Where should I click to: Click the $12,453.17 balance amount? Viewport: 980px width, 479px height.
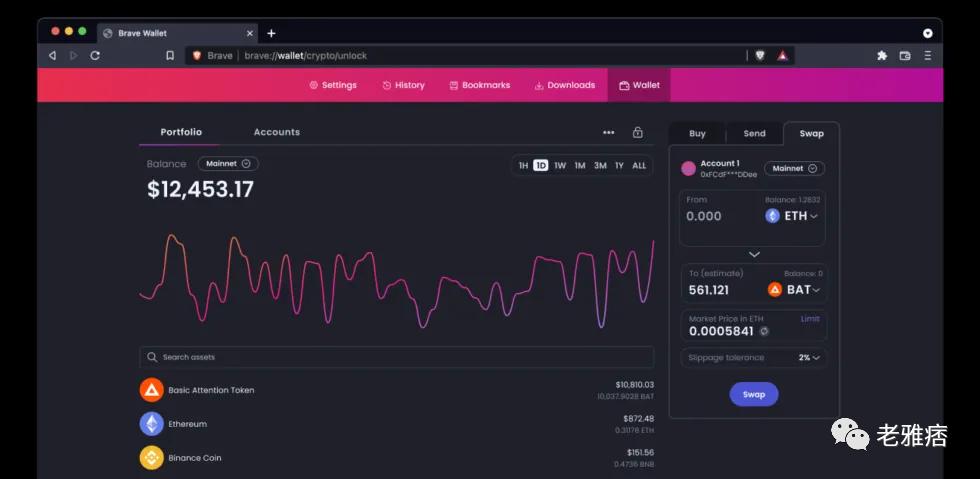pos(200,189)
